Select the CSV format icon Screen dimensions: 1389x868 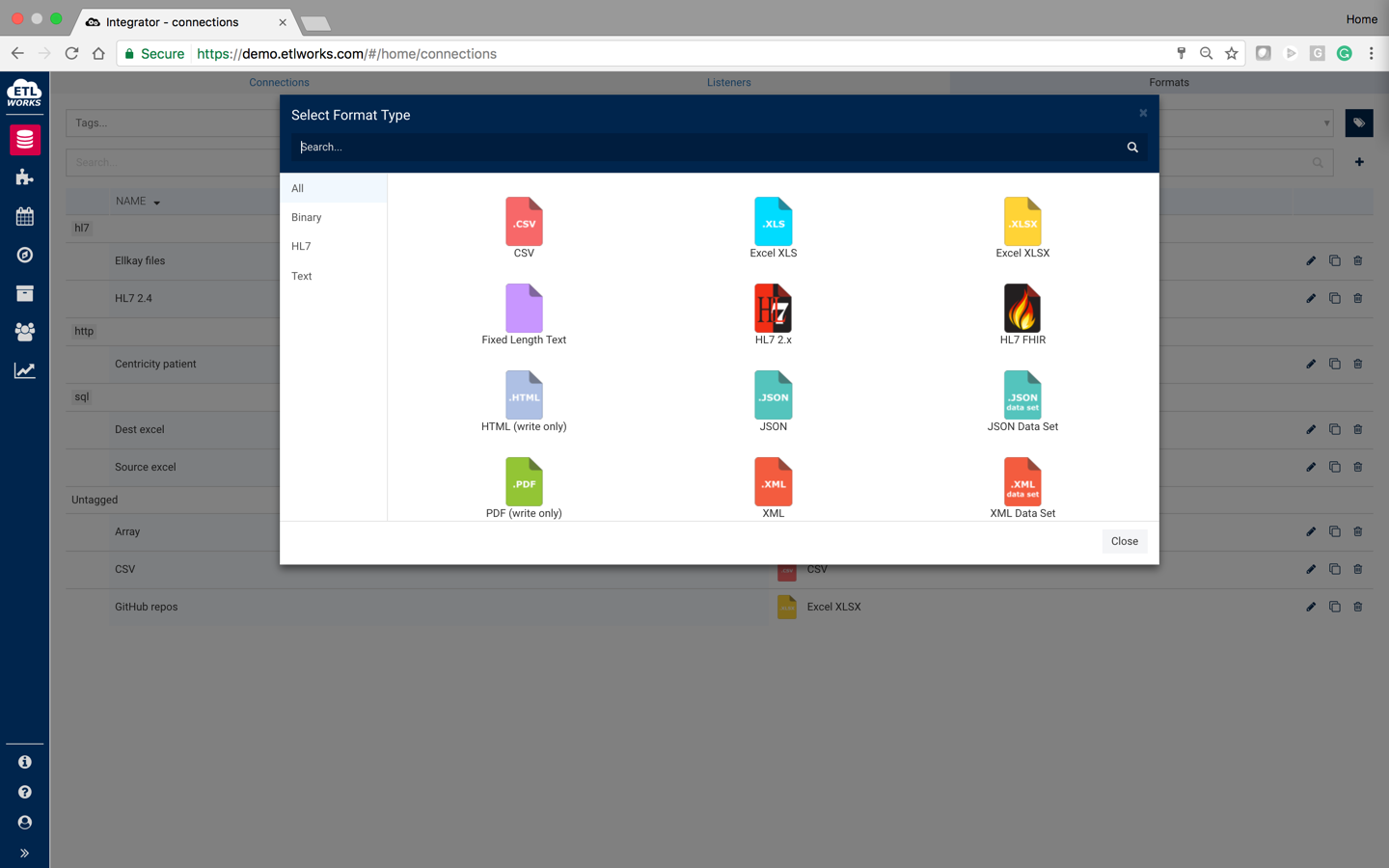pyautogui.click(x=524, y=222)
